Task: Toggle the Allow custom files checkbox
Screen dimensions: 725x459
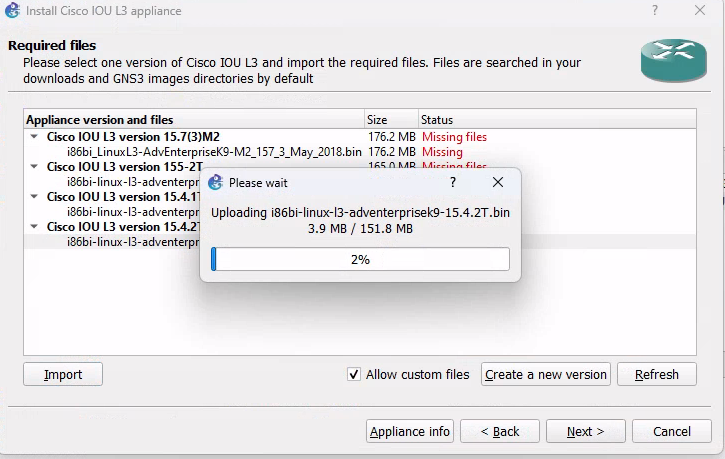Action: coord(353,374)
